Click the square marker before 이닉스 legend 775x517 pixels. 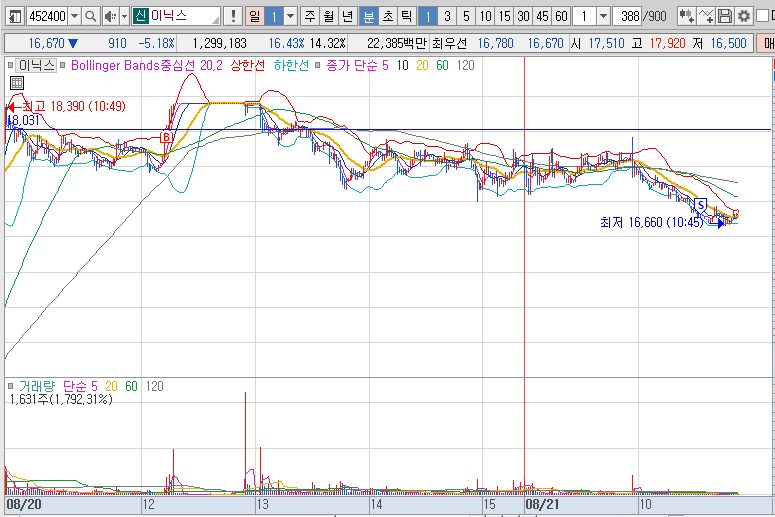click(10, 65)
